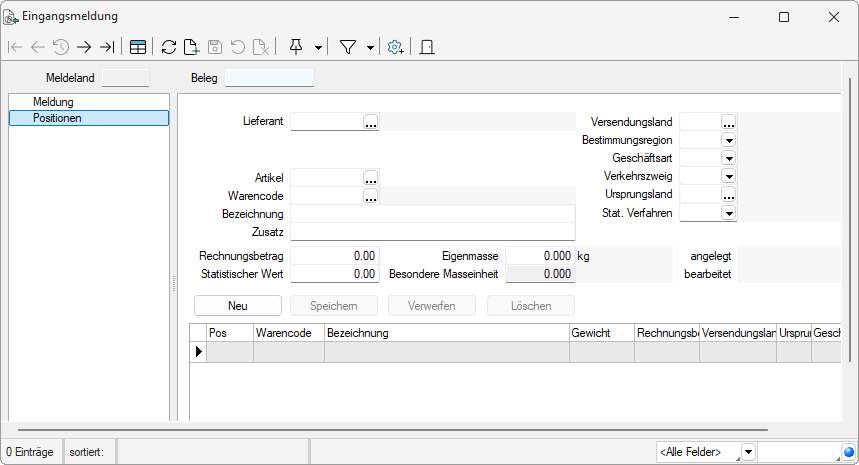The height and width of the screenshot is (465, 859).
Task: Open Lieferant lookup ellipsis button
Action: click(x=371, y=122)
